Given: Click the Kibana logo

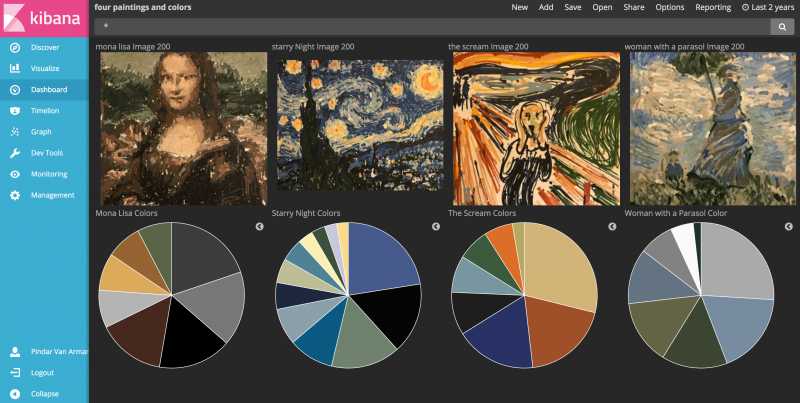Looking at the screenshot, I should click(x=44, y=17).
